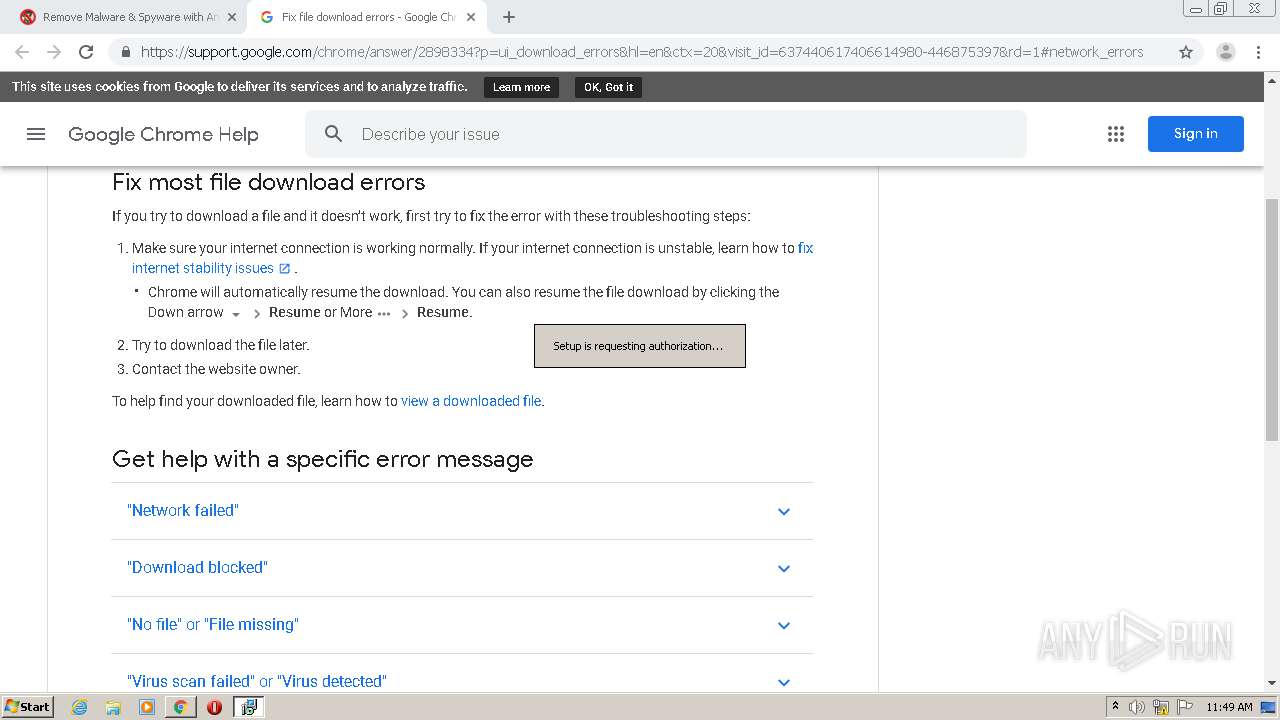Open the red Opera taskbar icon
The width and height of the screenshot is (1280, 720).
coord(214,707)
